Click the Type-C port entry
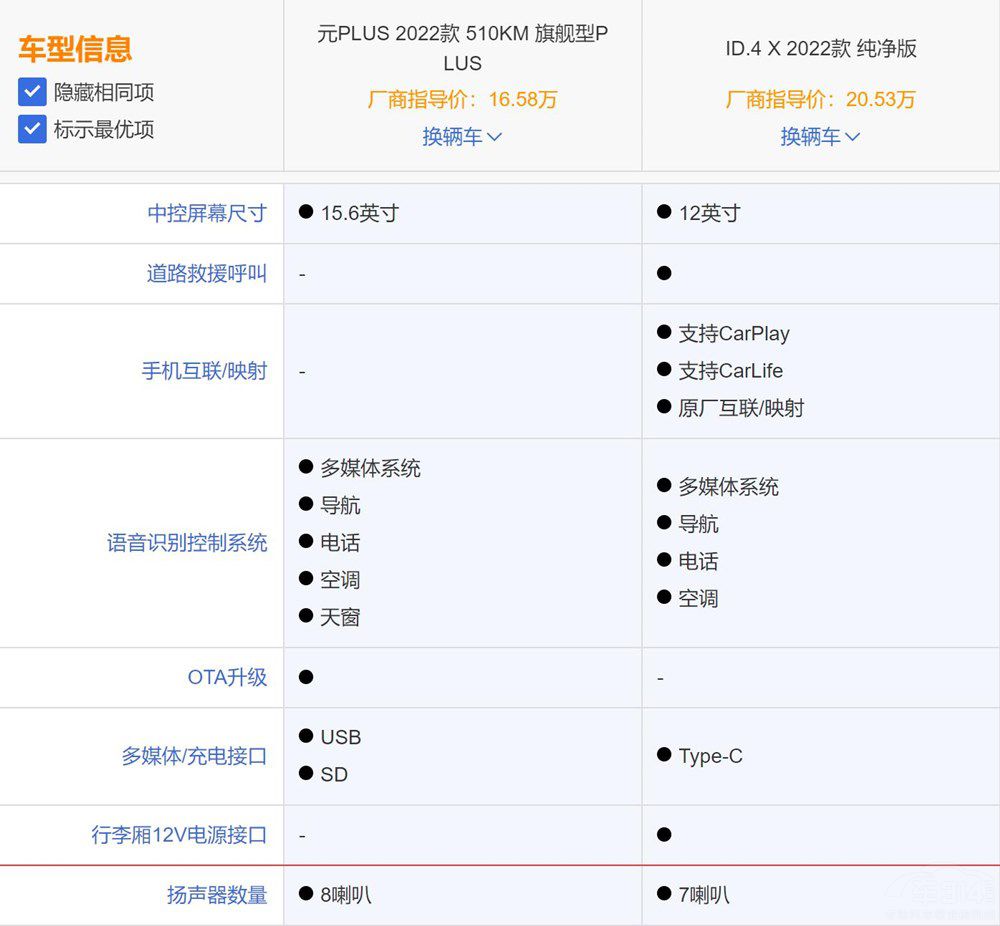1000x926 pixels. (710, 756)
